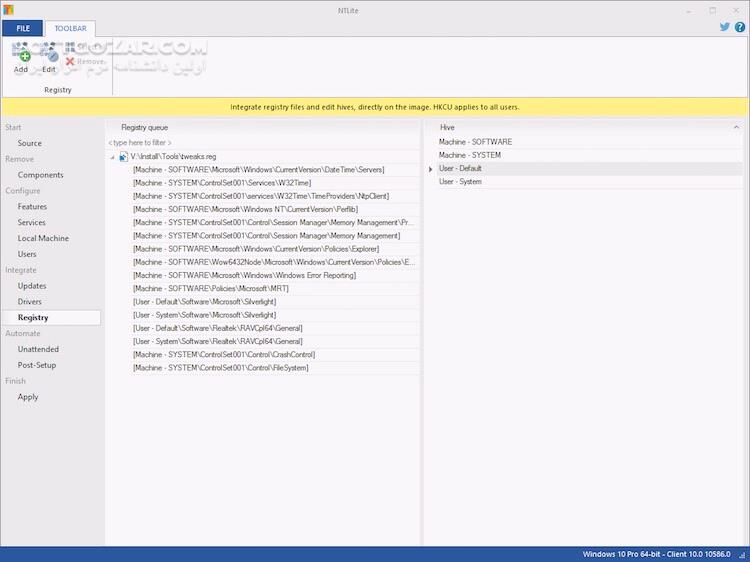
Task: Click the NTLite app logo in title bar
Action: [9, 9]
